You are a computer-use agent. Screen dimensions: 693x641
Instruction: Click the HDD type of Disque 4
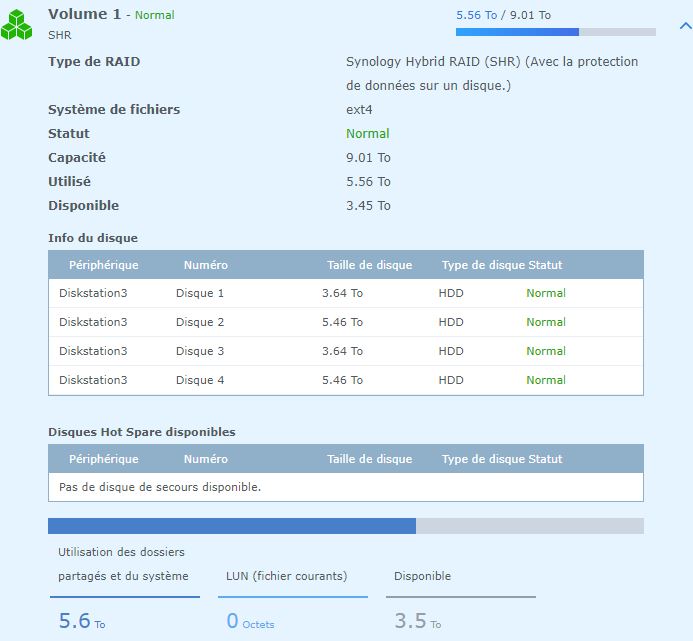[x=451, y=380]
